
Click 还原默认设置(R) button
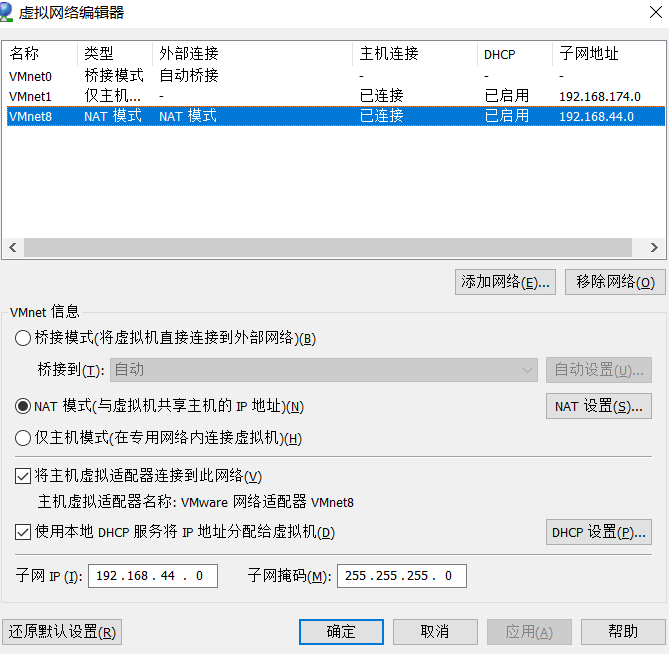pyautogui.click(x=62, y=632)
